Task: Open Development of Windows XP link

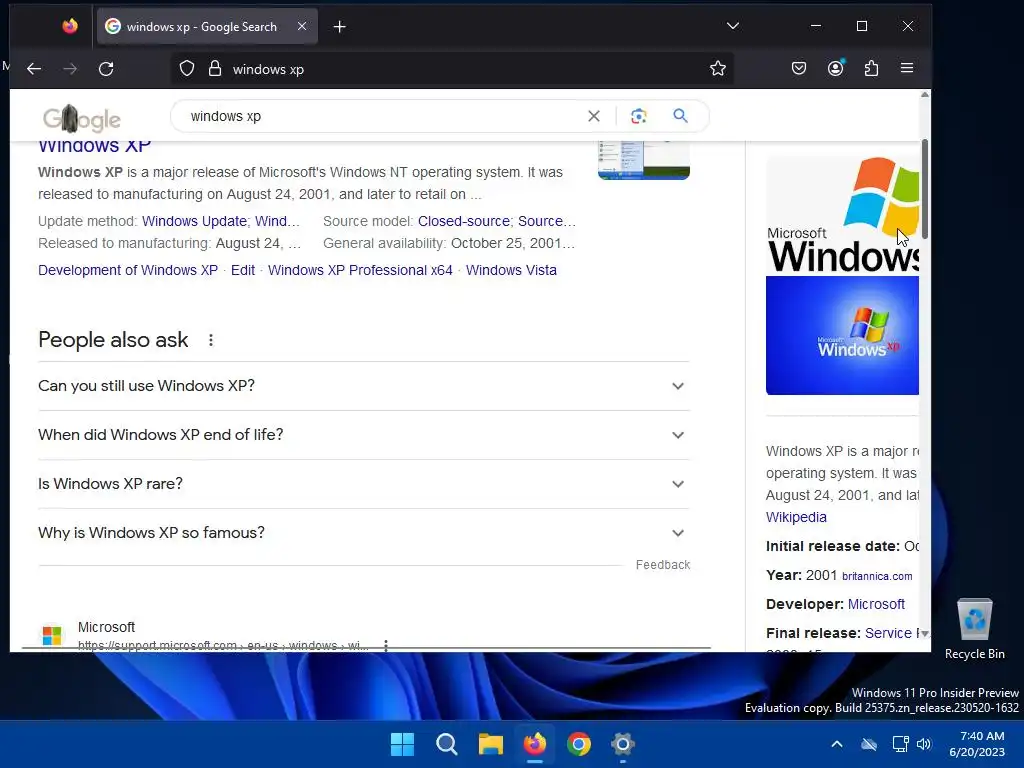Action: pos(128,270)
